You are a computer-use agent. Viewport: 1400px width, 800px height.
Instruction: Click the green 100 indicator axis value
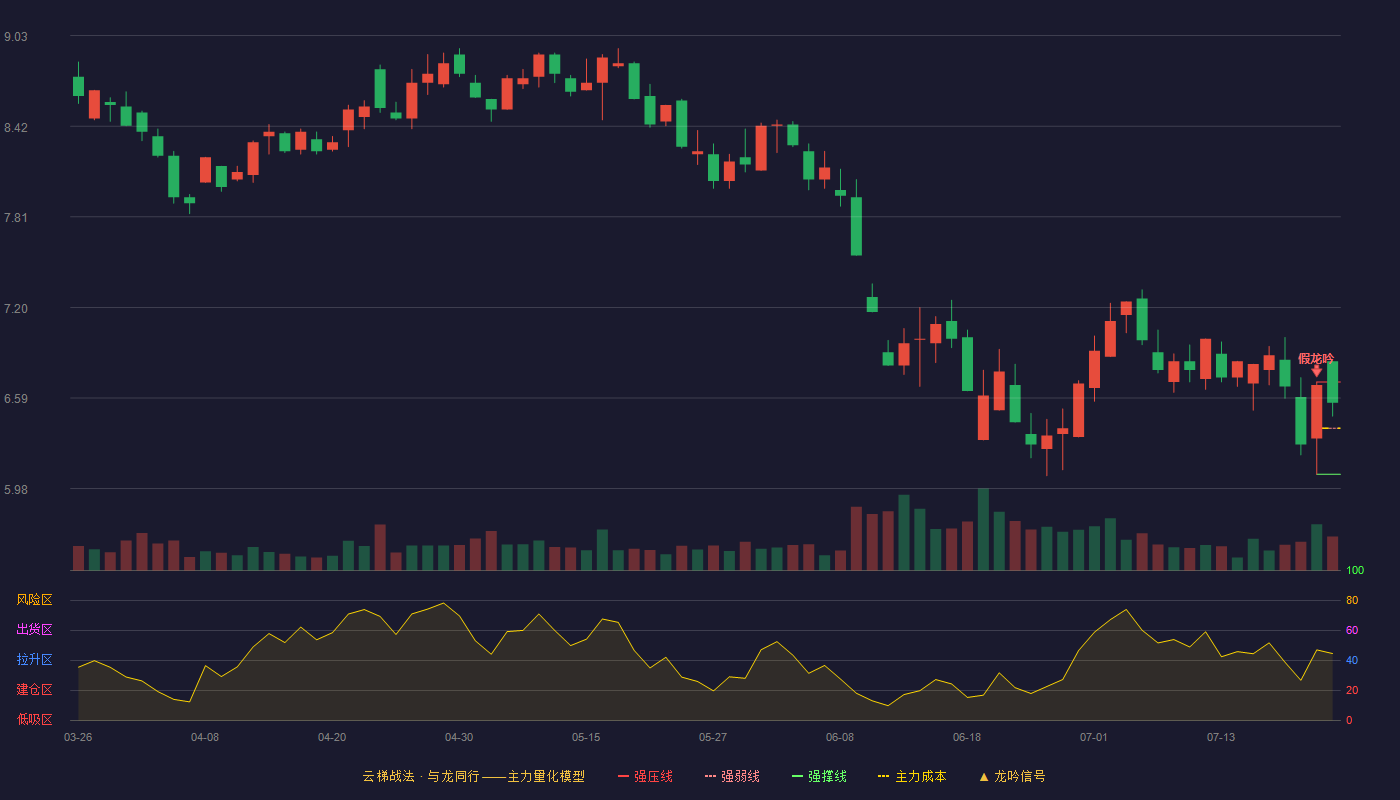pos(1355,571)
